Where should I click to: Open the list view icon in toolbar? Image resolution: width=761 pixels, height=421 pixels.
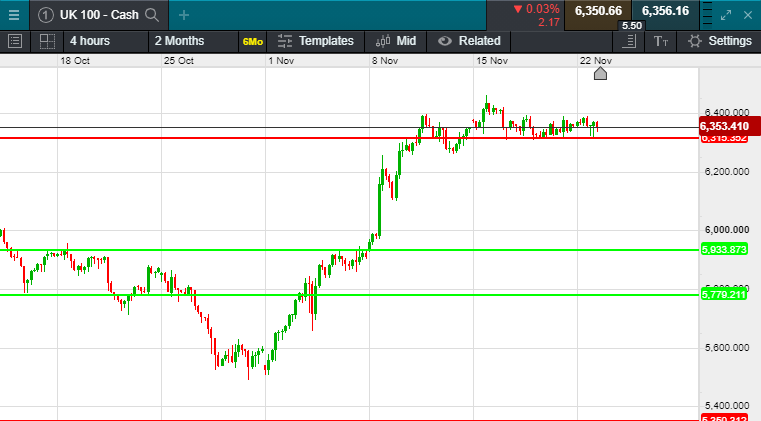click(x=15, y=41)
